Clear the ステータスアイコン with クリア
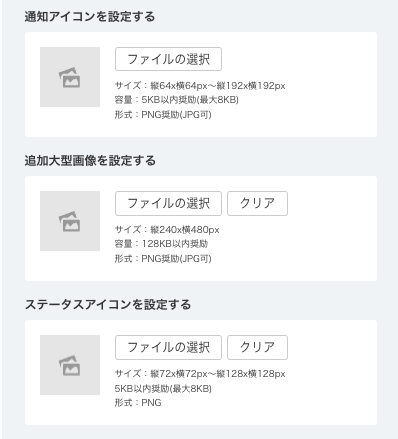Viewport: 398px width, 439px height. coord(257,347)
